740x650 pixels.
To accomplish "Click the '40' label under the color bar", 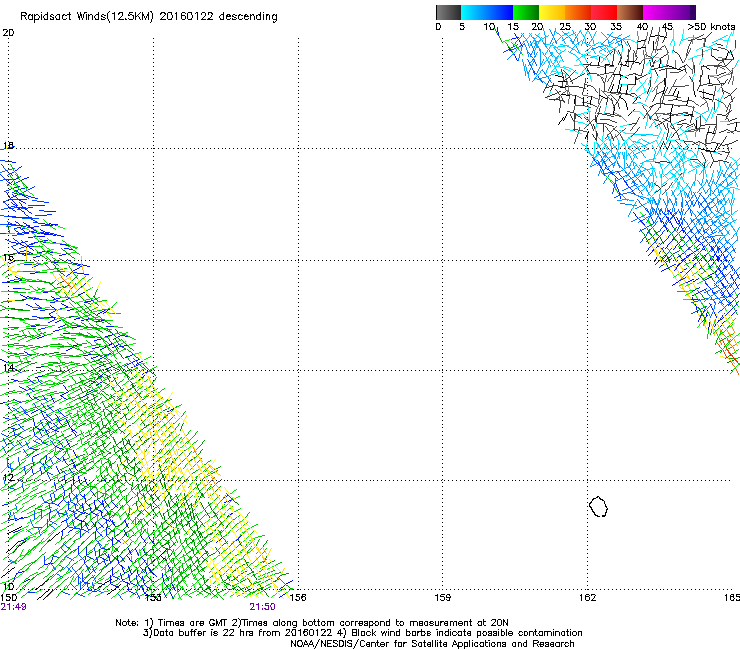I will [642, 27].
